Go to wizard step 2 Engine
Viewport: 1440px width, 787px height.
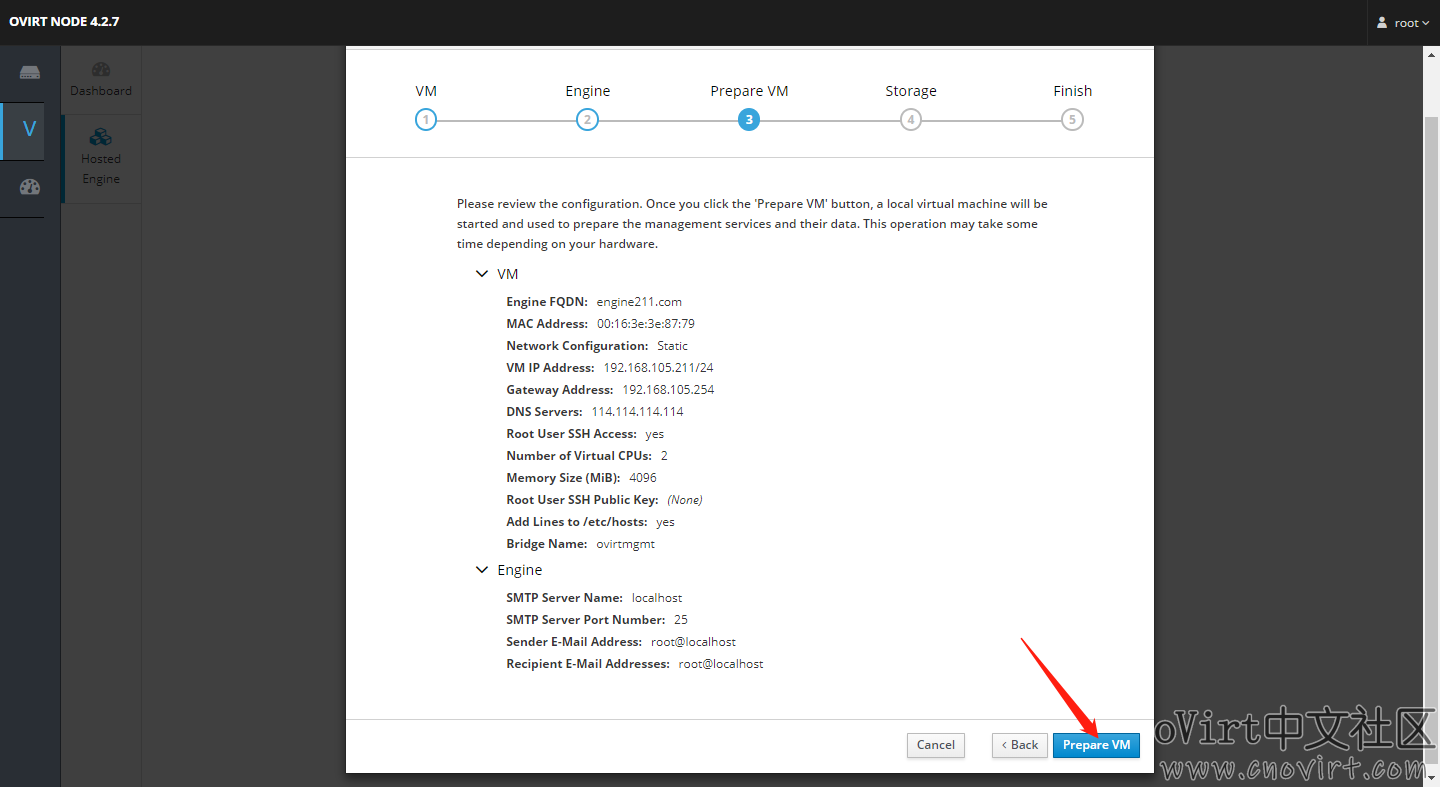(x=587, y=119)
